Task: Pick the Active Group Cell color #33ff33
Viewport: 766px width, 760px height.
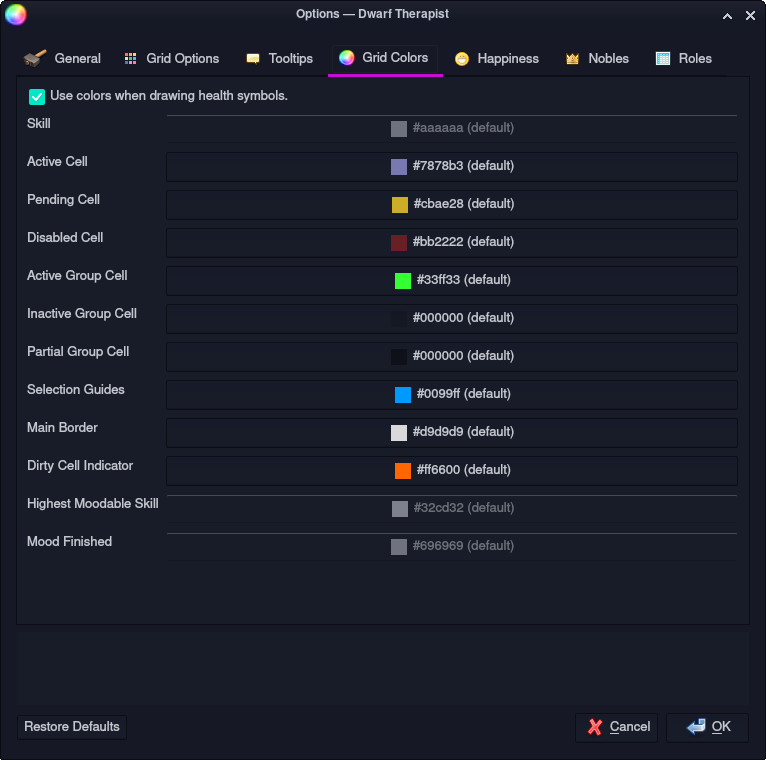Action: point(452,281)
